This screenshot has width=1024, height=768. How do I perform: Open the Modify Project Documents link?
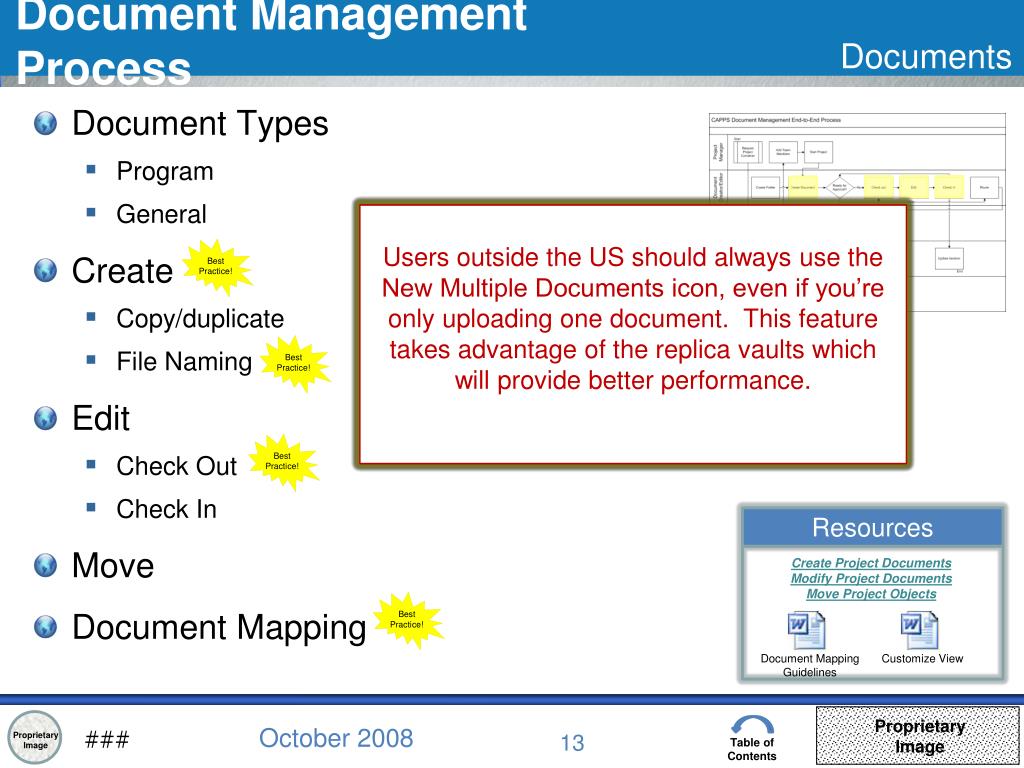click(871, 579)
